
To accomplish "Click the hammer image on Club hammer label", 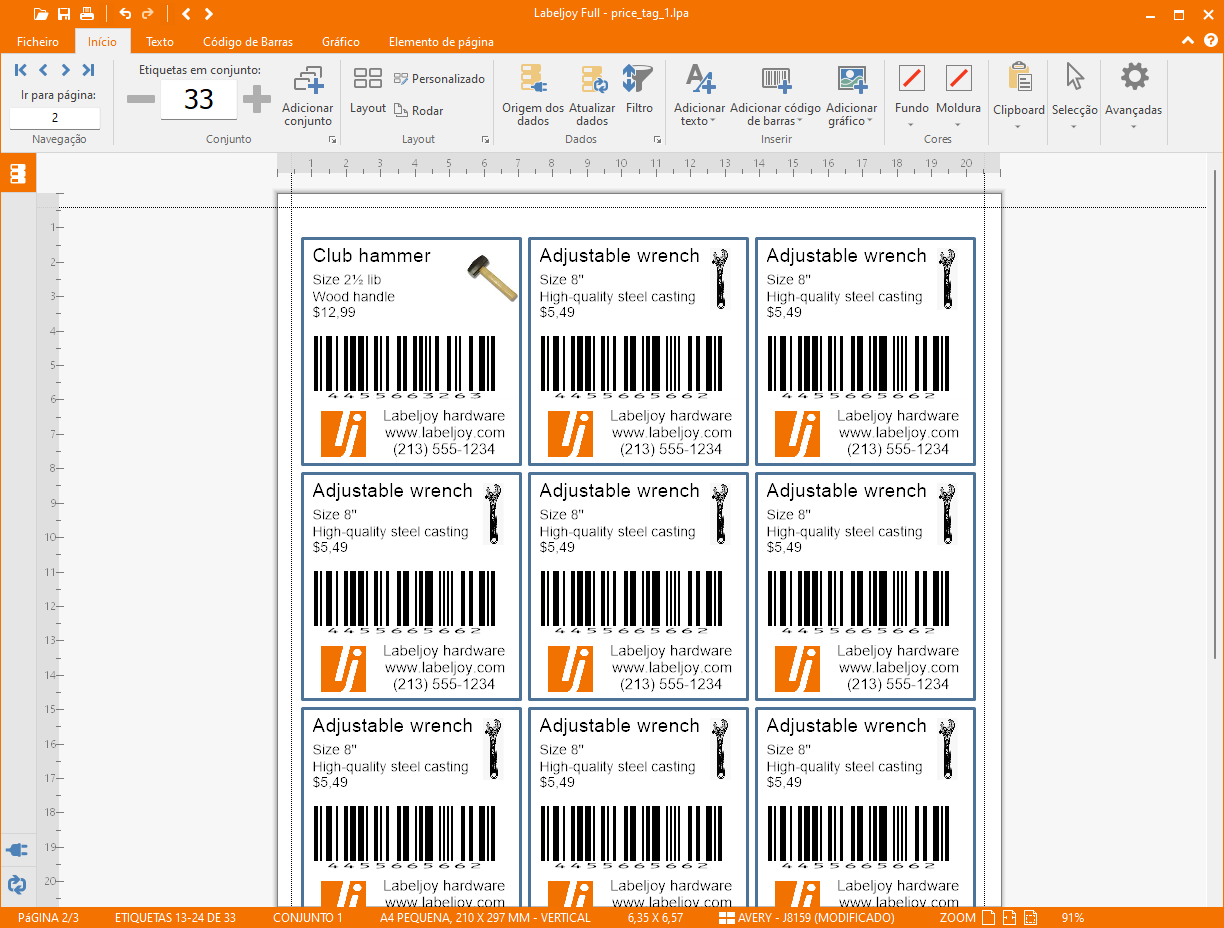I will tap(491, 277).
